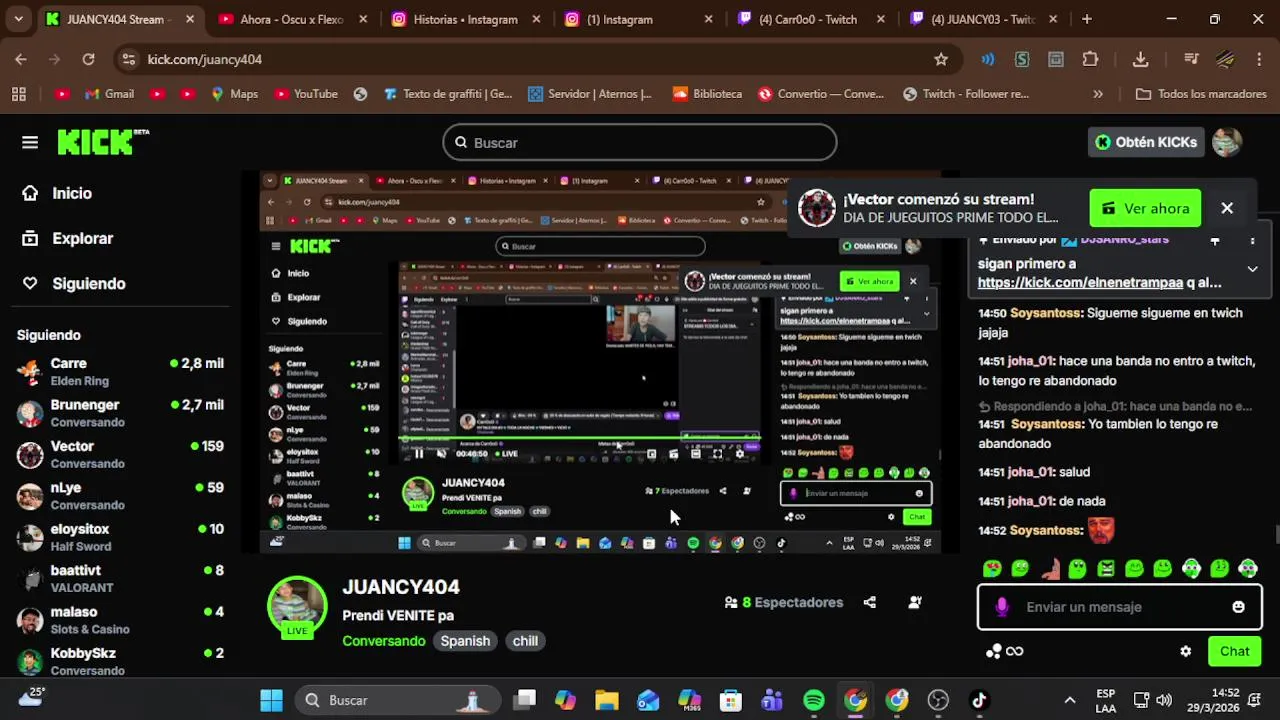1280x720 pixels.
Task: Click the share stream icon
Action: (x=869, y=602)
